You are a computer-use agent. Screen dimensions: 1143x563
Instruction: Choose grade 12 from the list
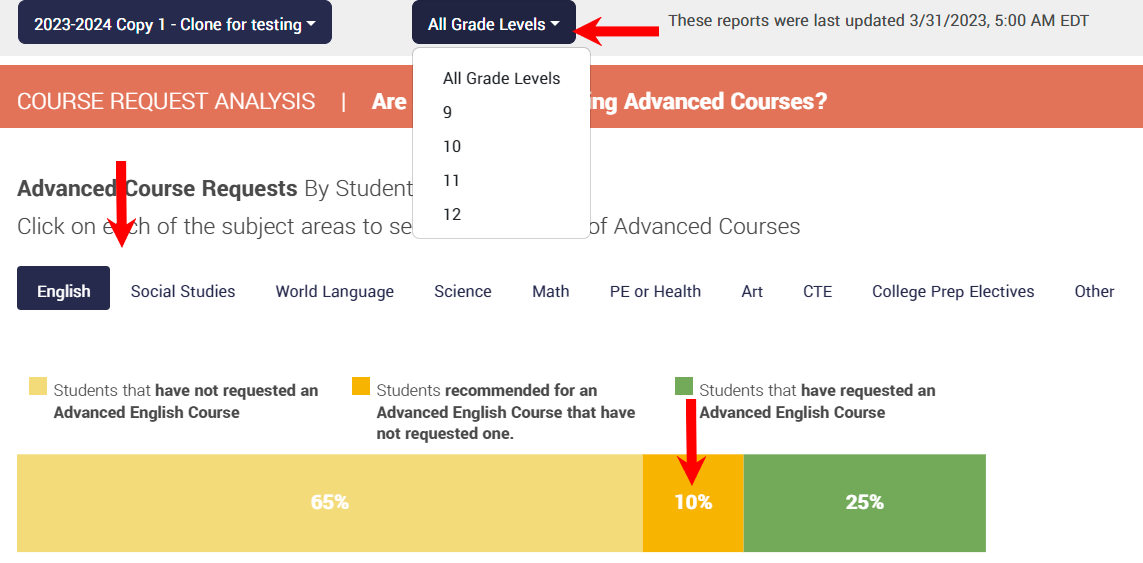452,214
